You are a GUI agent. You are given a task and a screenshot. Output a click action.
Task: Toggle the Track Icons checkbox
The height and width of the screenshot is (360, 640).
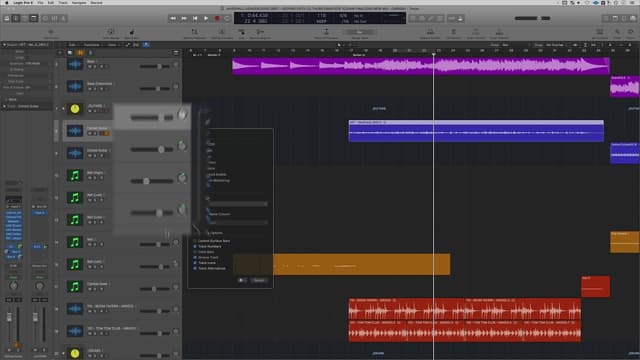click(x=195, y=263)
